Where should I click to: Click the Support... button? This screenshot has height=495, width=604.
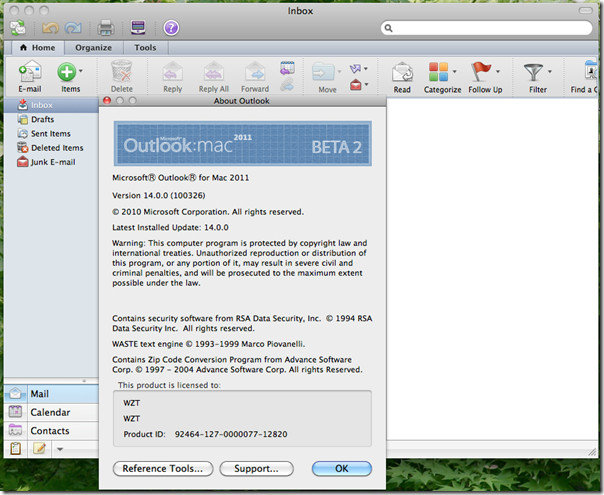256,468
